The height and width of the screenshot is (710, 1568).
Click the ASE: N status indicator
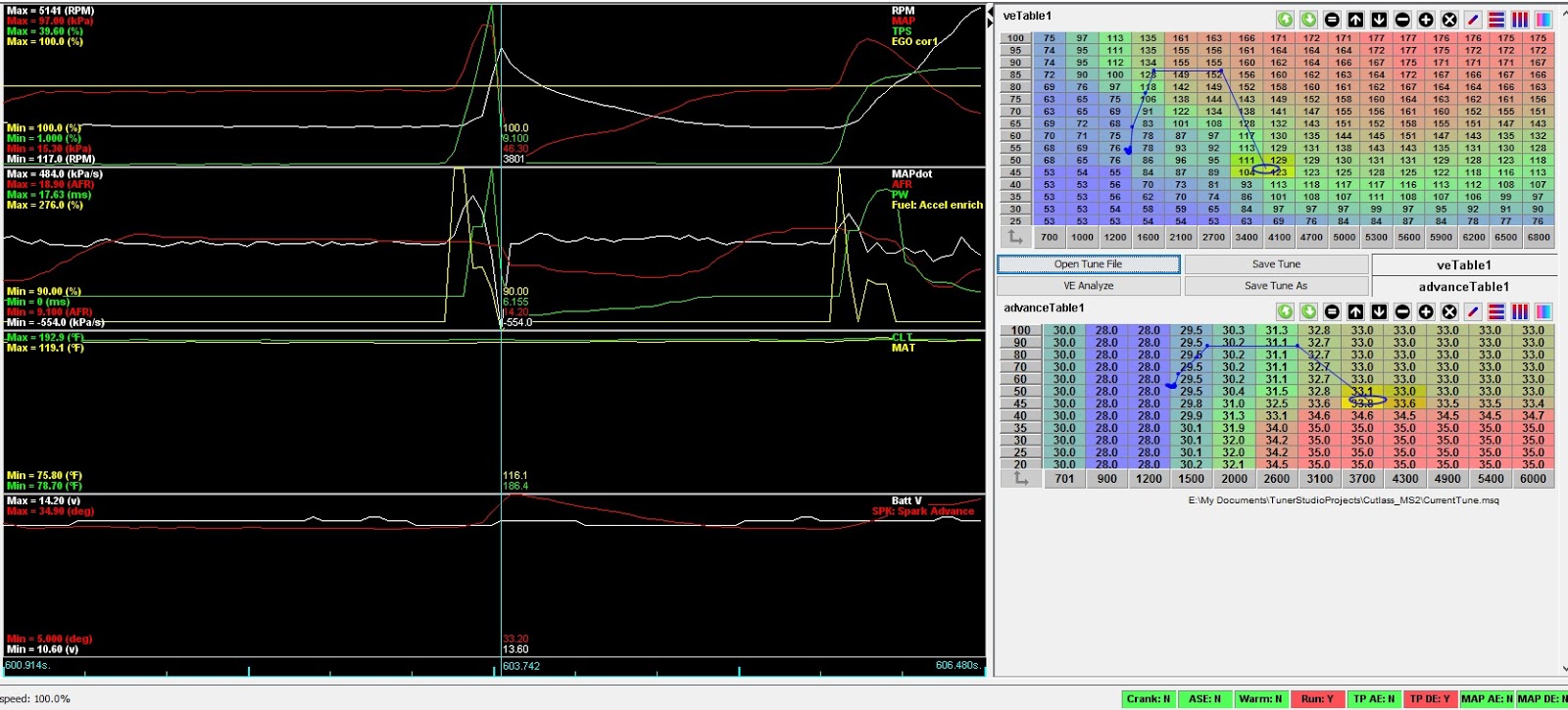tap(1205, 699)
